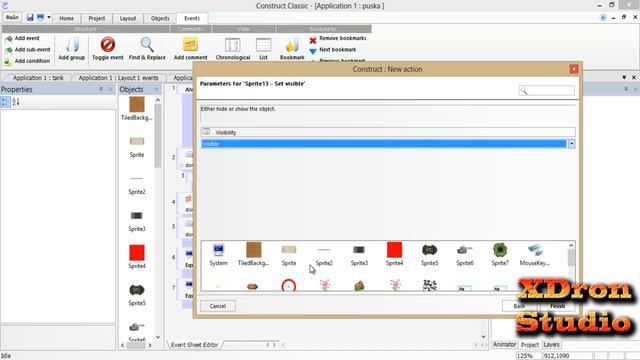Select TiledBackground in dialog object list
640x360 pixels.
click(x=253, y=255)
